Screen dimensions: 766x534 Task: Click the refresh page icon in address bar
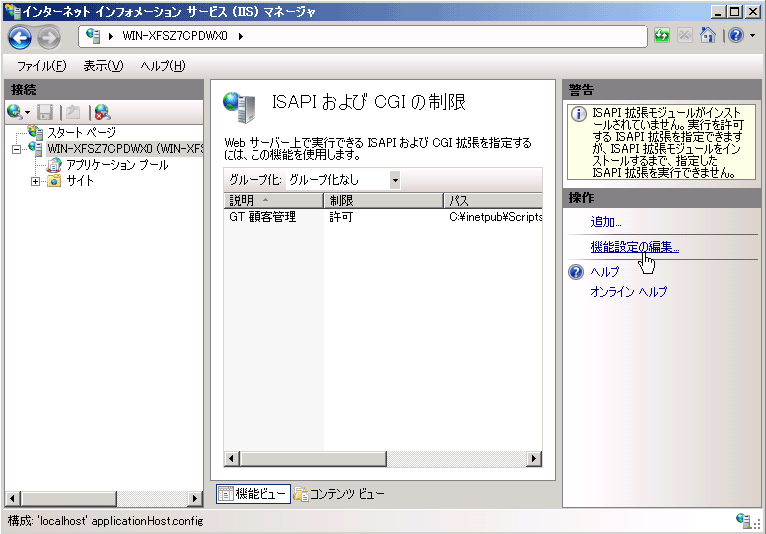[x=662, y=36]
